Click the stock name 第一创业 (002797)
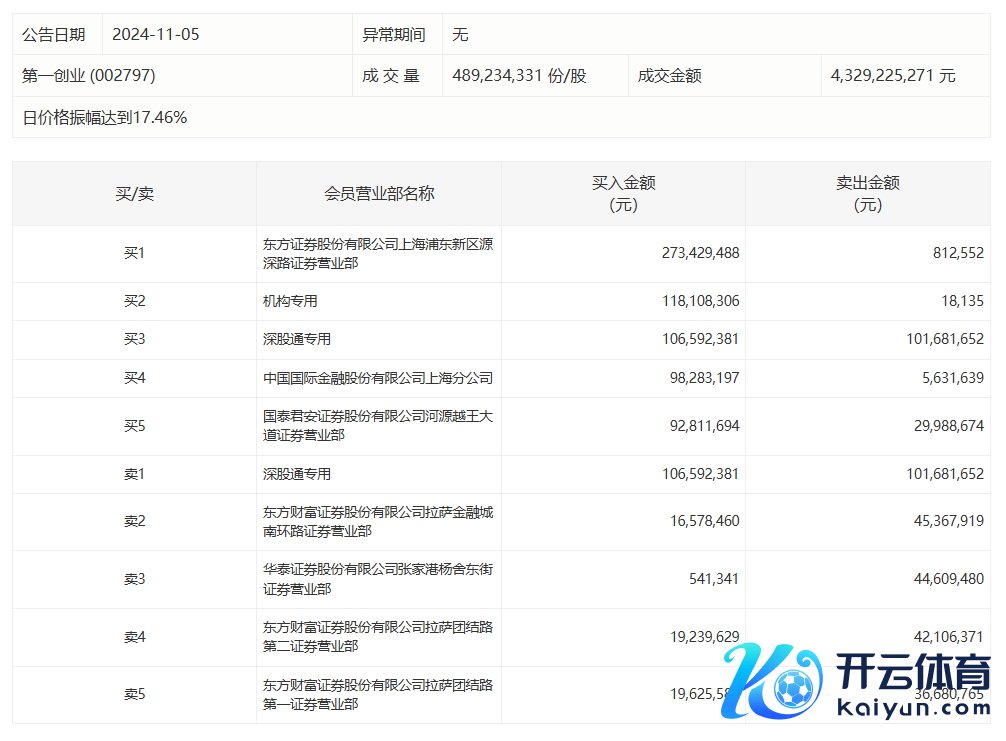 pyautogui.click(x=89, y=76)
